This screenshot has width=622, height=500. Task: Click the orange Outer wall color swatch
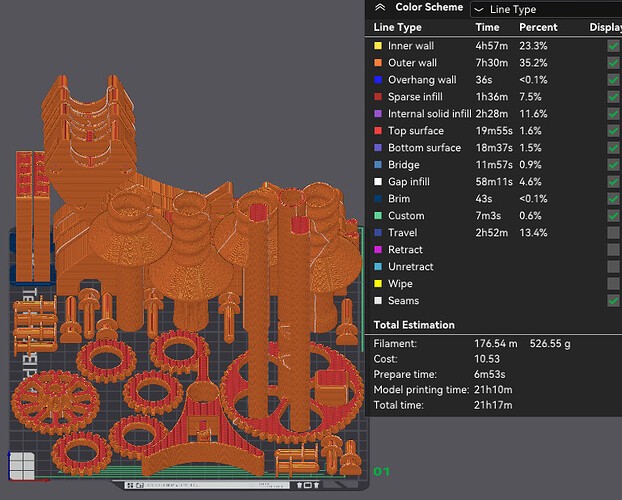pyautogui.click(x=377, y=63)
